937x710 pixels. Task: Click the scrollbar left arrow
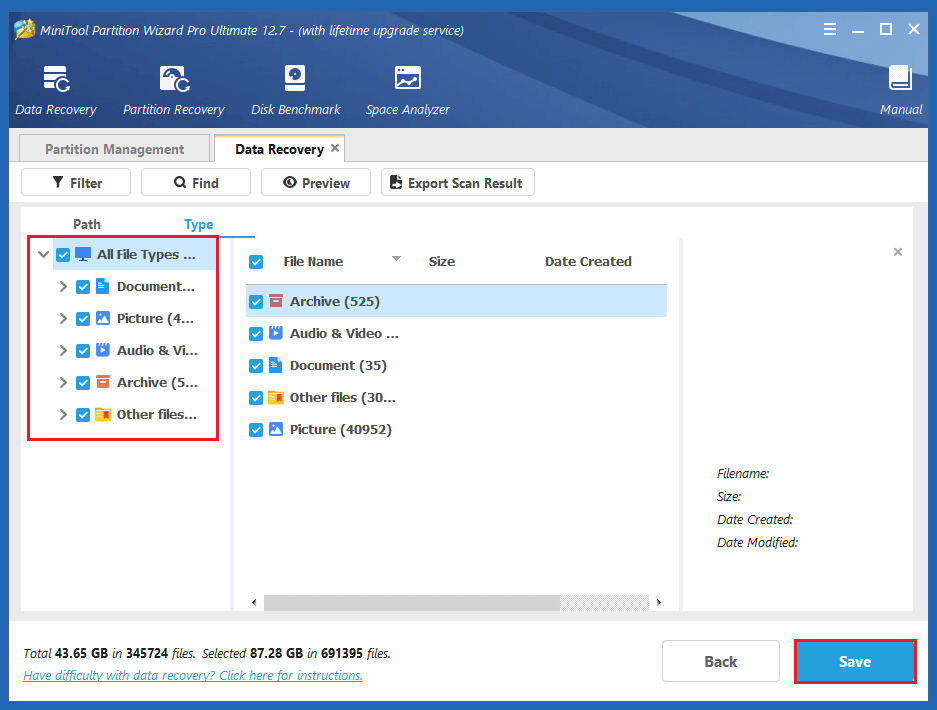pos(255,602)
